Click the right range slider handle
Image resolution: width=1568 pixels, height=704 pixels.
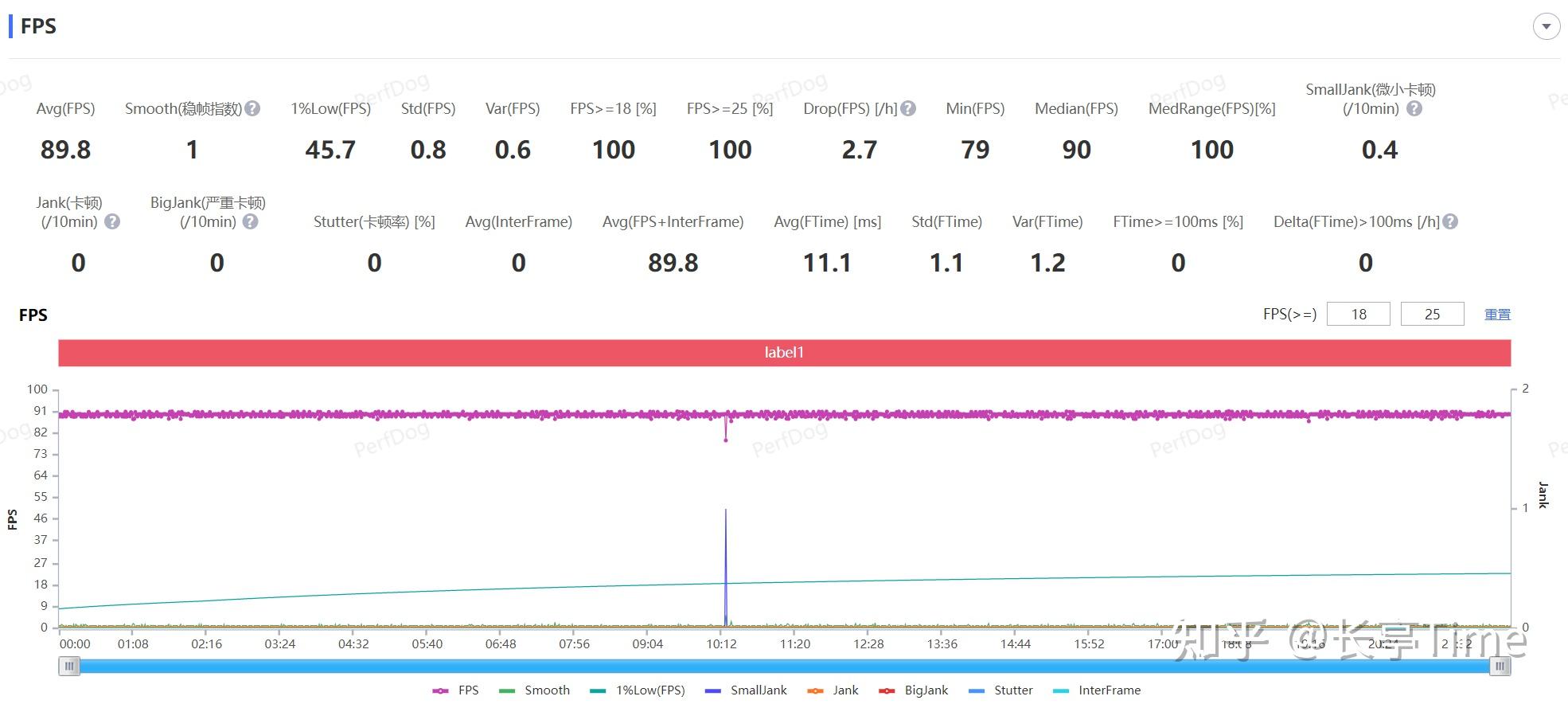click(1500, 666)
